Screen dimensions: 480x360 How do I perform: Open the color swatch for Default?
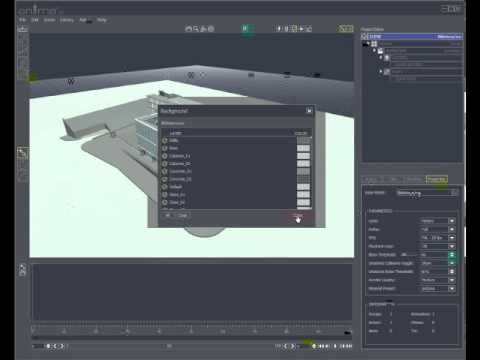tap(303, 187)
